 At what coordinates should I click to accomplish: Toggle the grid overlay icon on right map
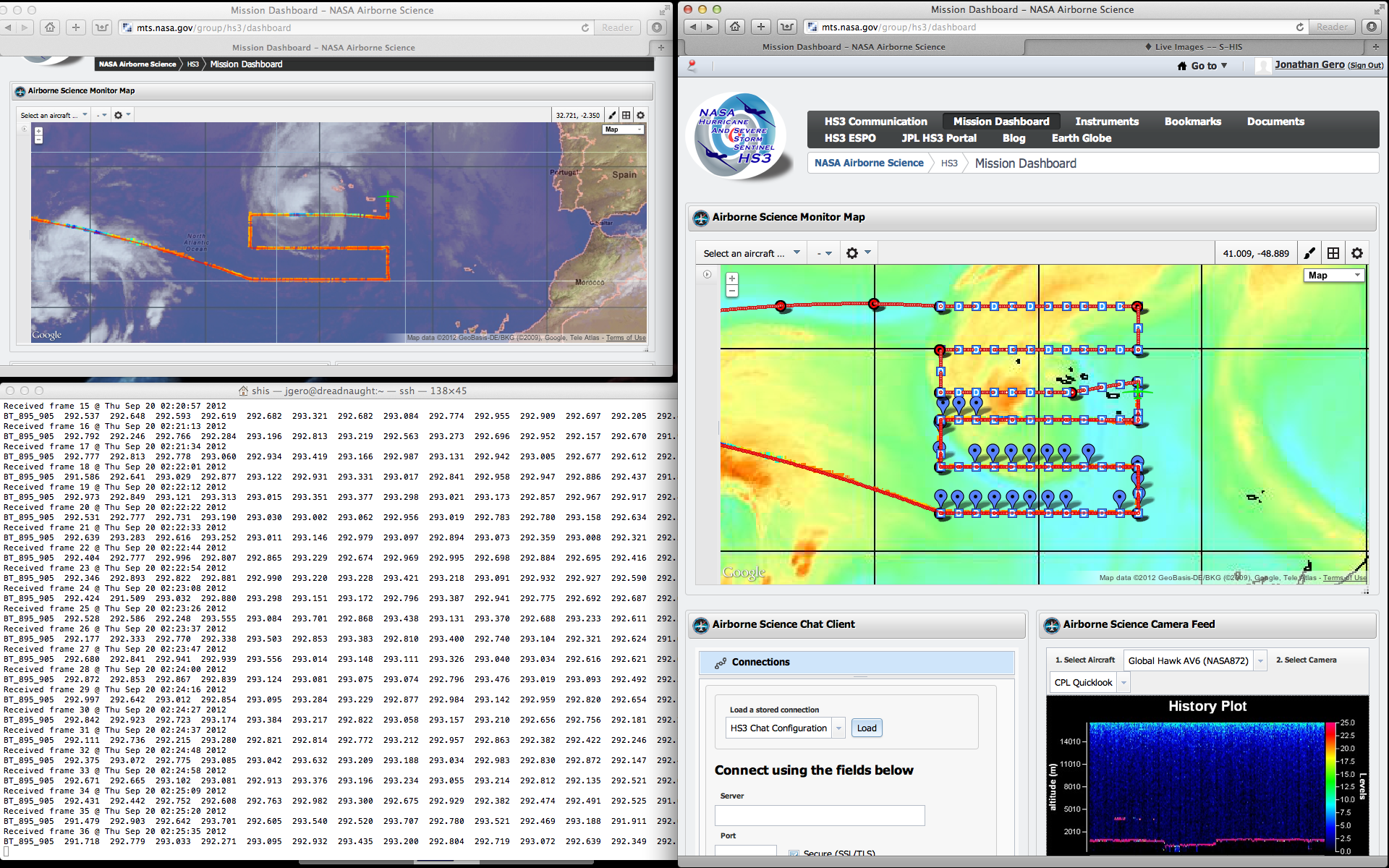pyautogui.click(x=1333, y=253)
